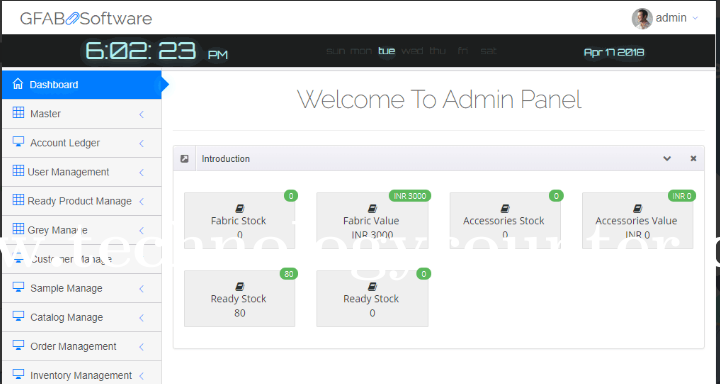The height and width of the screenshot is (384, 720).
Task: Click the paperclip logo in GFAB Software
Action: coord(73,19)
